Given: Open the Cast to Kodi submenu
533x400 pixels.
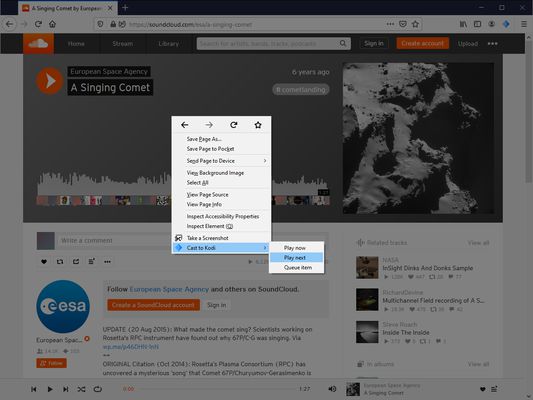Looking at the screenshot, I should [x=221, y=248].
